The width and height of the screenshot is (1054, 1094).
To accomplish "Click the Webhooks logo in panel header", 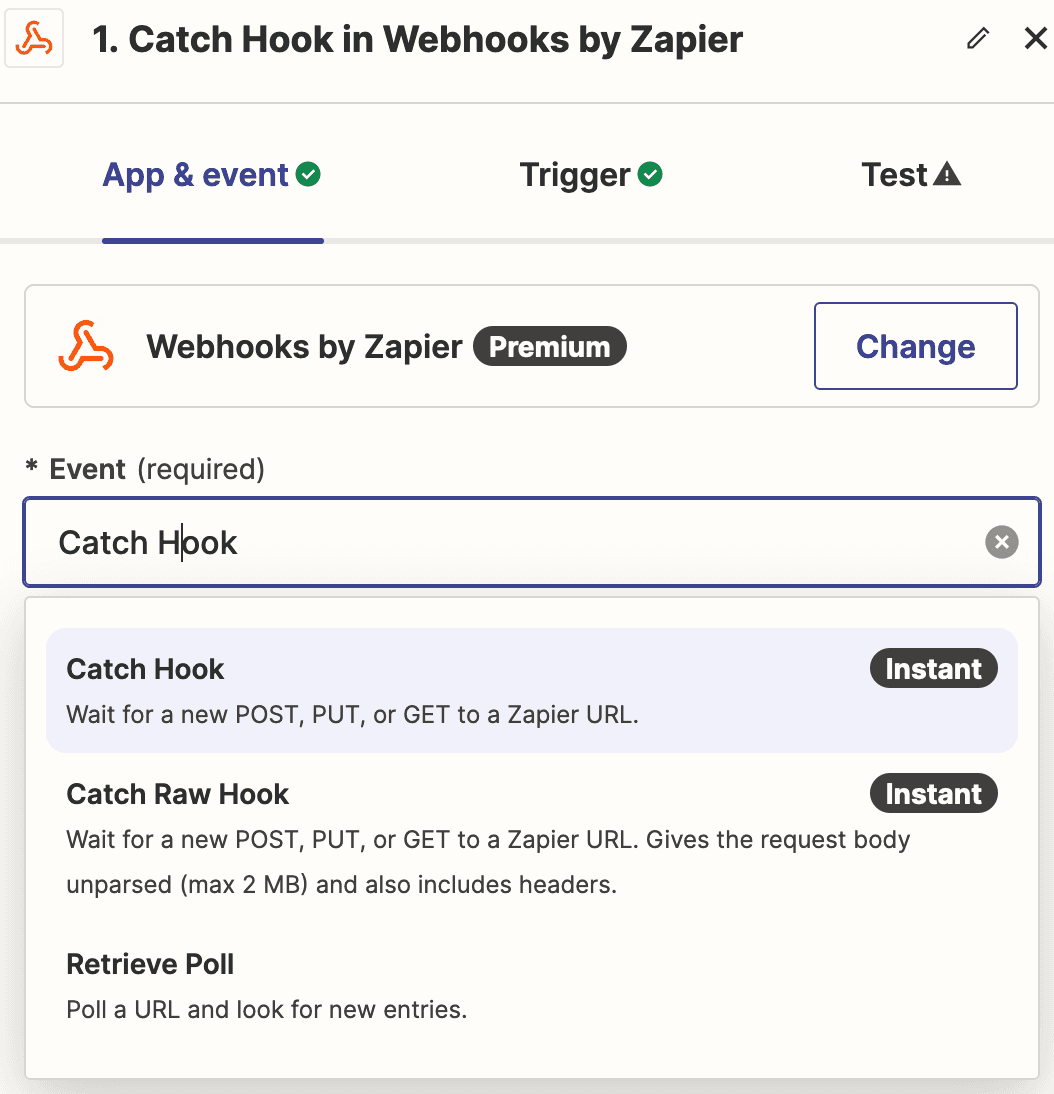I will point(34,38).
